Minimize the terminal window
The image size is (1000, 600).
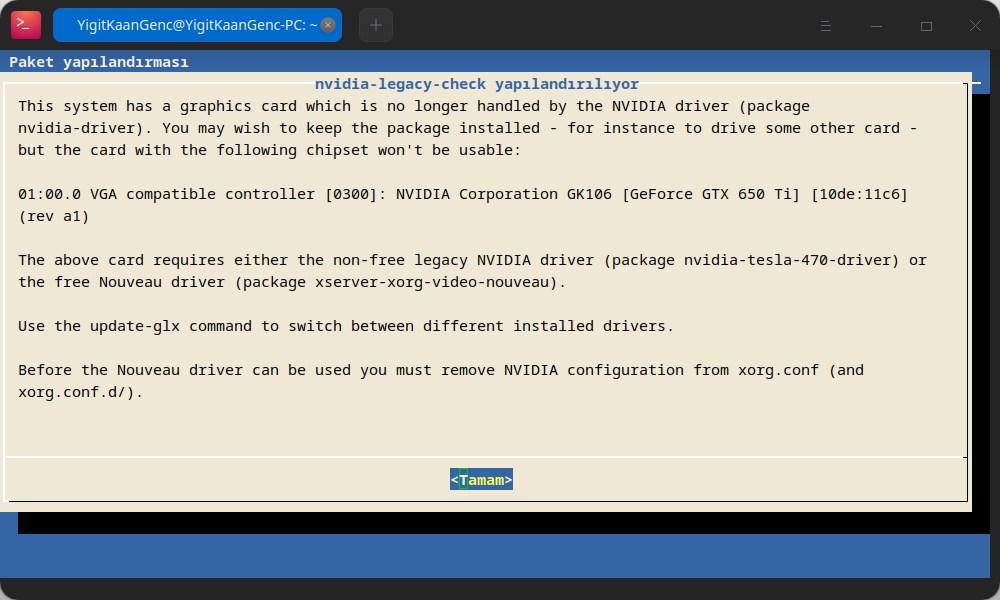coord(876,26)
